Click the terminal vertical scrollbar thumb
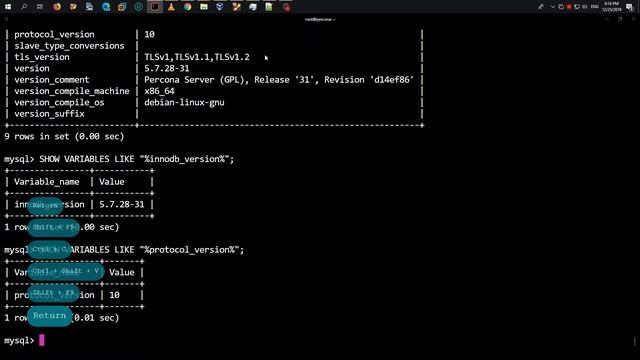 (x=635, y=340)
